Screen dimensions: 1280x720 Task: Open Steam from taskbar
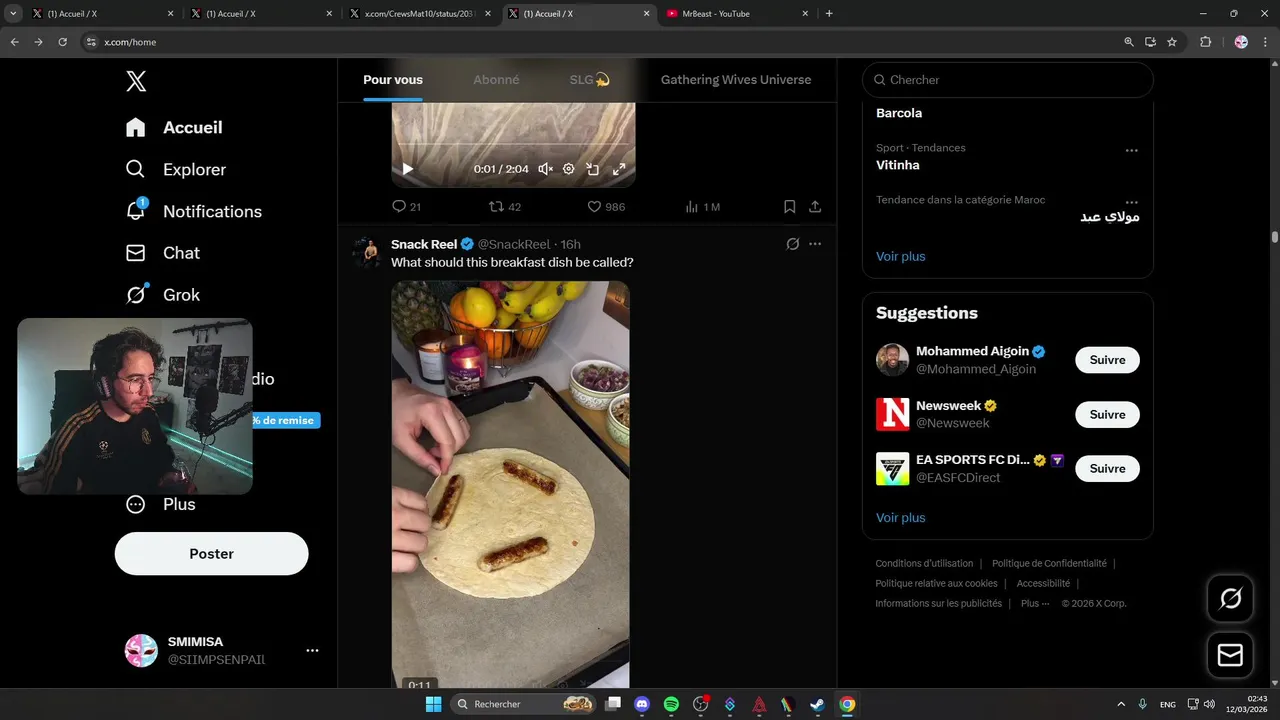[817, 704]
